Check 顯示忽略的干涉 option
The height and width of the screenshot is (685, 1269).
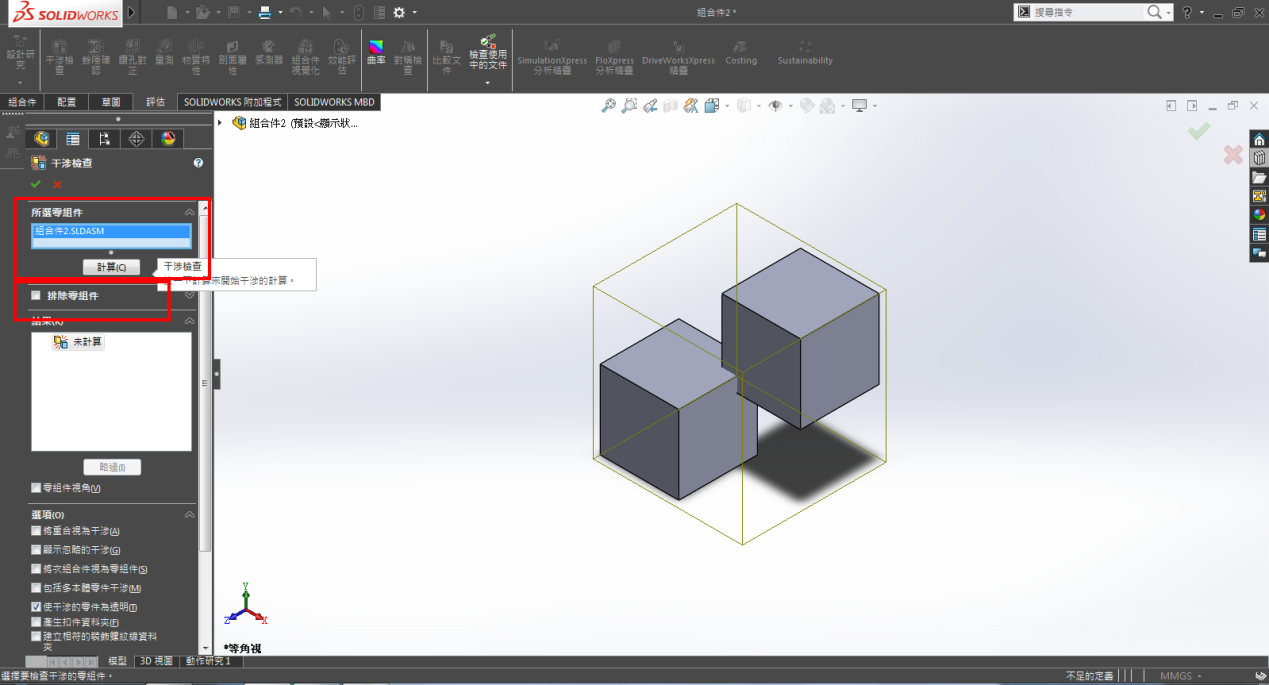click(36, 550)
